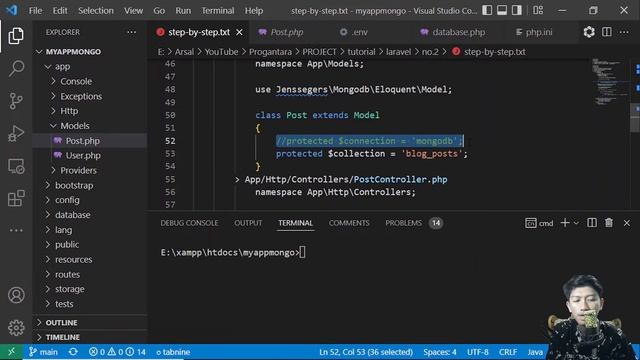The image size is (640, 360).
Task: Open Source Control view icon
Action: (16, 101)
